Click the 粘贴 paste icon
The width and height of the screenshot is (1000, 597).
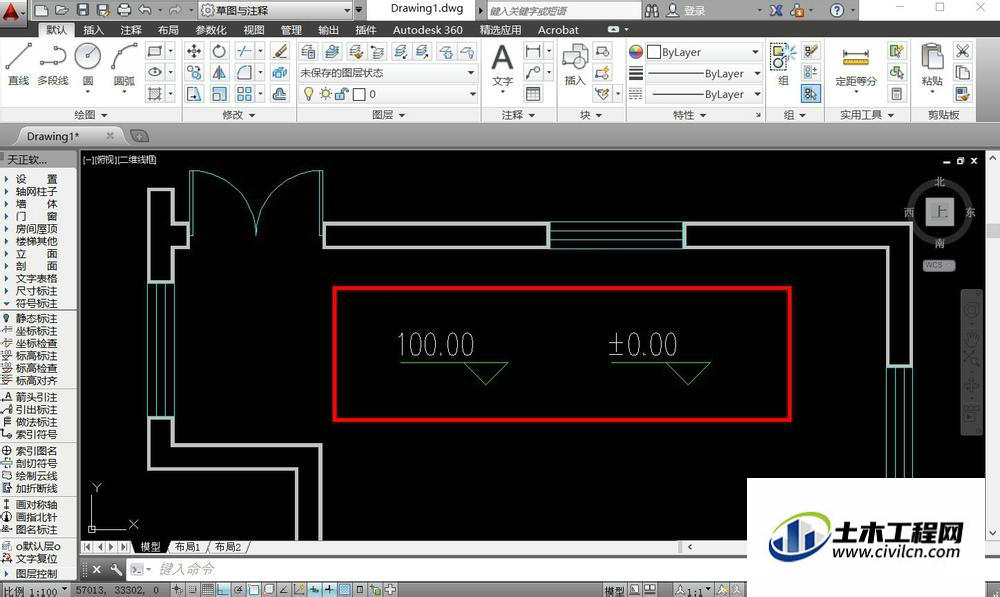[932, 65]
